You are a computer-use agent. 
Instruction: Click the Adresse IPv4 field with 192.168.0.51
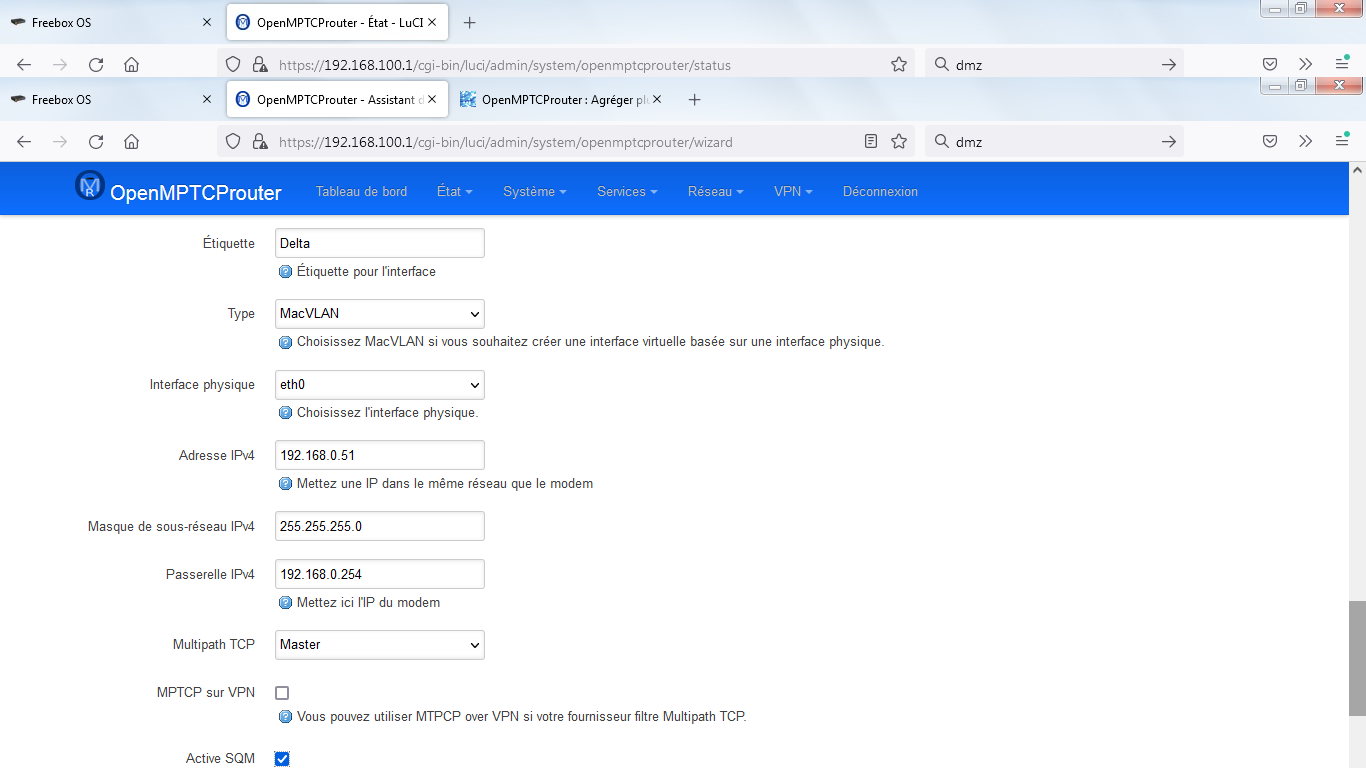380,455
